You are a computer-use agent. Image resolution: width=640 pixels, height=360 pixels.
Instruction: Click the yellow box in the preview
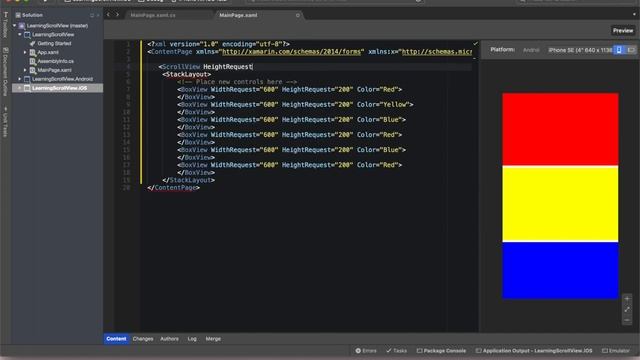click(560, 204)
